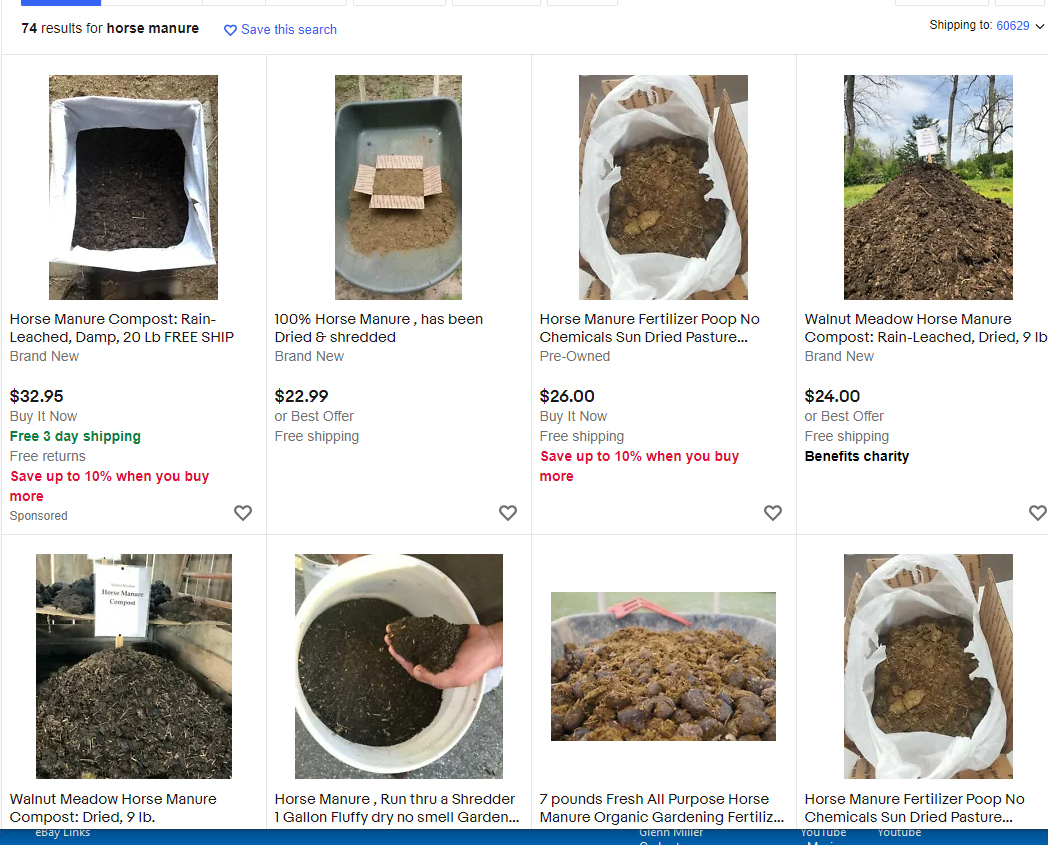Open '100% Horse Manure, has been Dried' title

(x=378, y=328)
